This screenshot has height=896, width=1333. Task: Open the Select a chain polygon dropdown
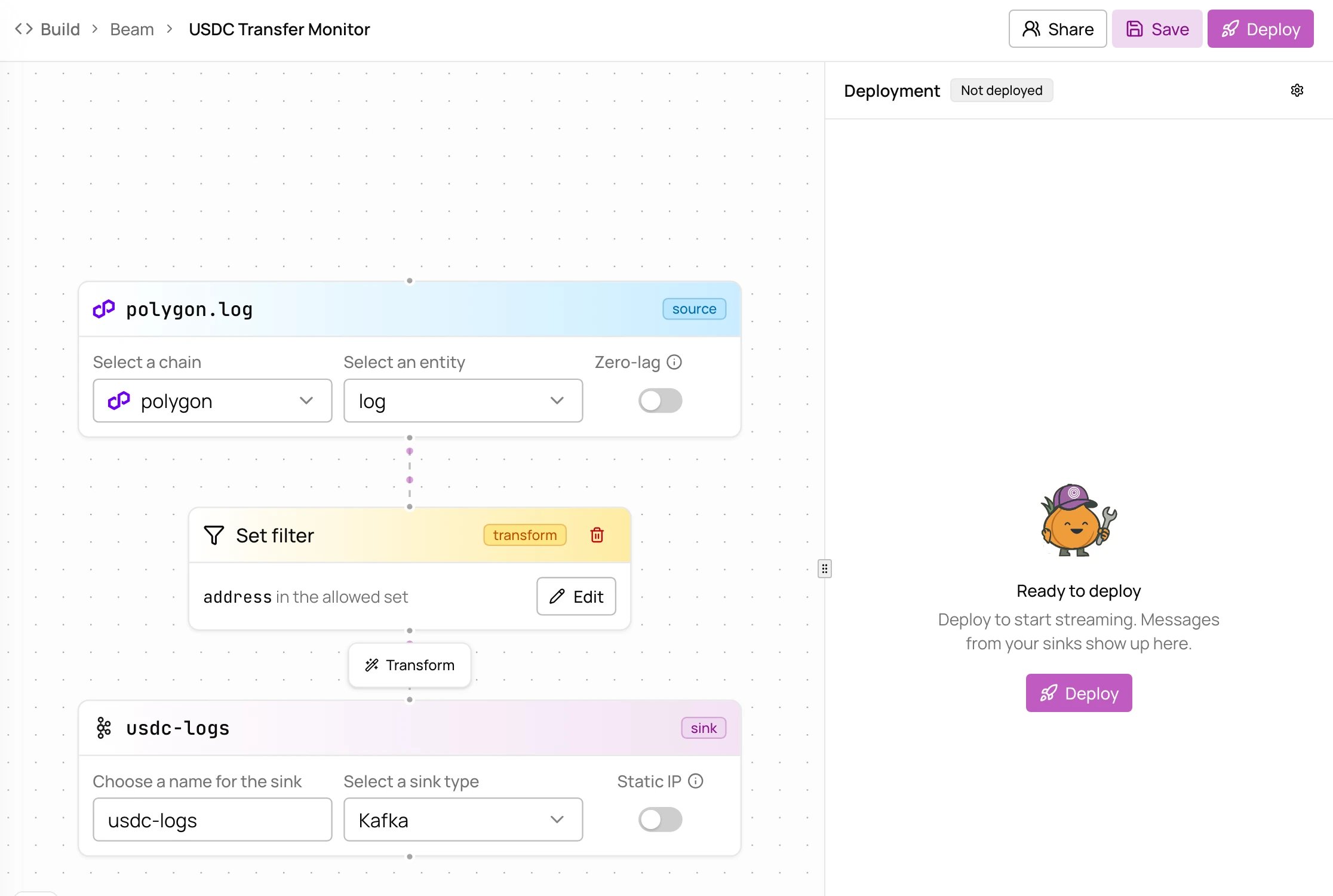click(213, 400)
